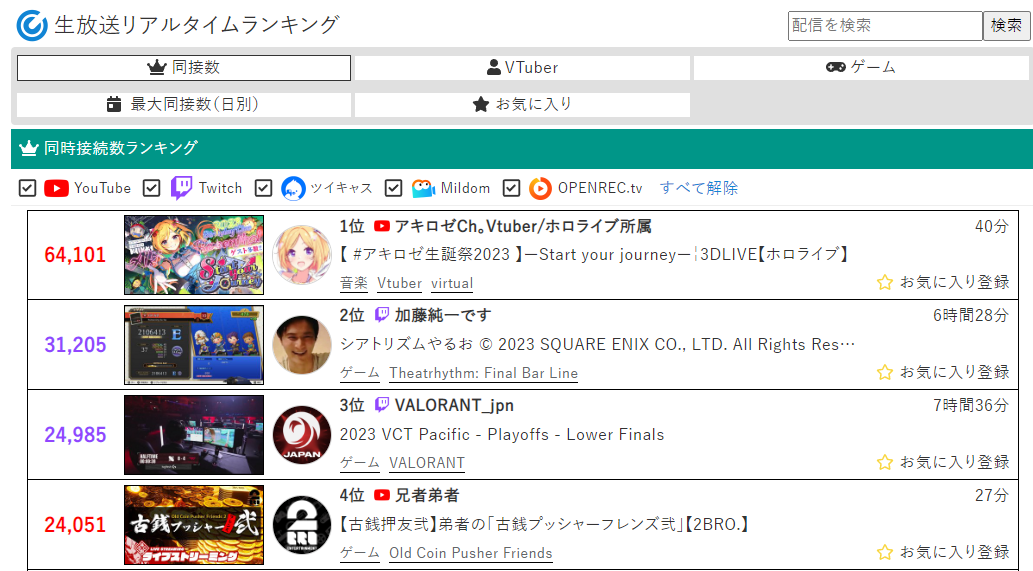Image resolution: width=1033 pixels, height=571 pixels.
Task: Favorite 加藤純一 stream via star icon
Action: [x=885, y=373]
